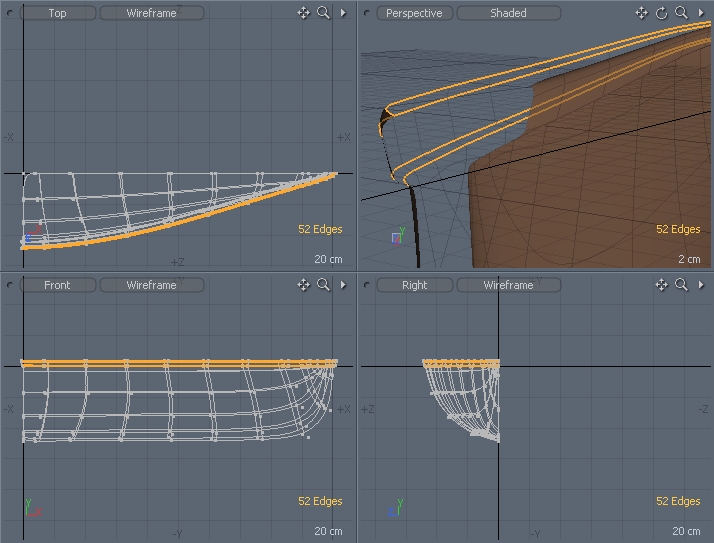Click the zoom magnifier in Perspective viewport
The image size is (714, 543).
(x=681, y=13)
